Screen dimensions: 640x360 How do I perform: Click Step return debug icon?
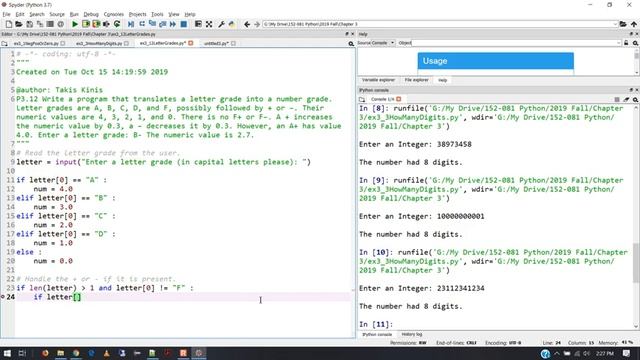pos(162,24)
